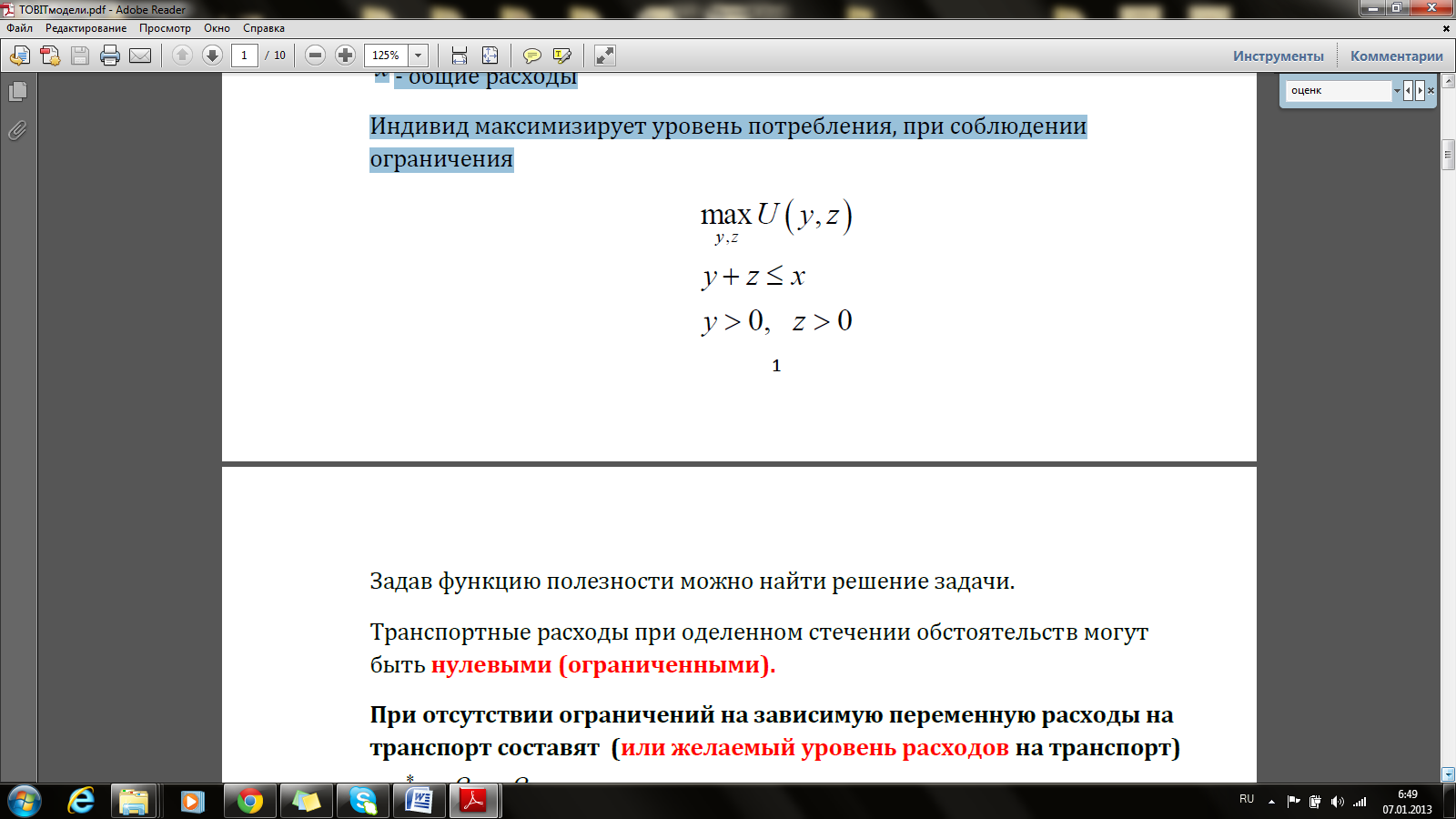Switch to Word from taskbar

coord(419,801)
